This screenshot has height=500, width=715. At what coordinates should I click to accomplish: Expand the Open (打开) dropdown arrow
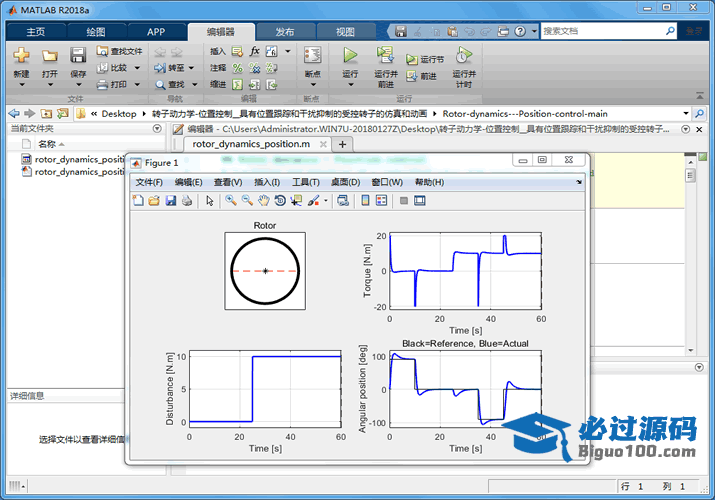pyautogui.click(x=50, y=85)
